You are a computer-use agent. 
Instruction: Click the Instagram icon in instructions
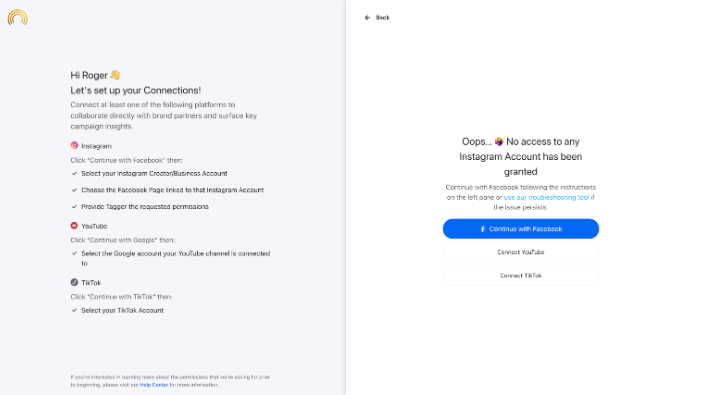pos(74,146)
